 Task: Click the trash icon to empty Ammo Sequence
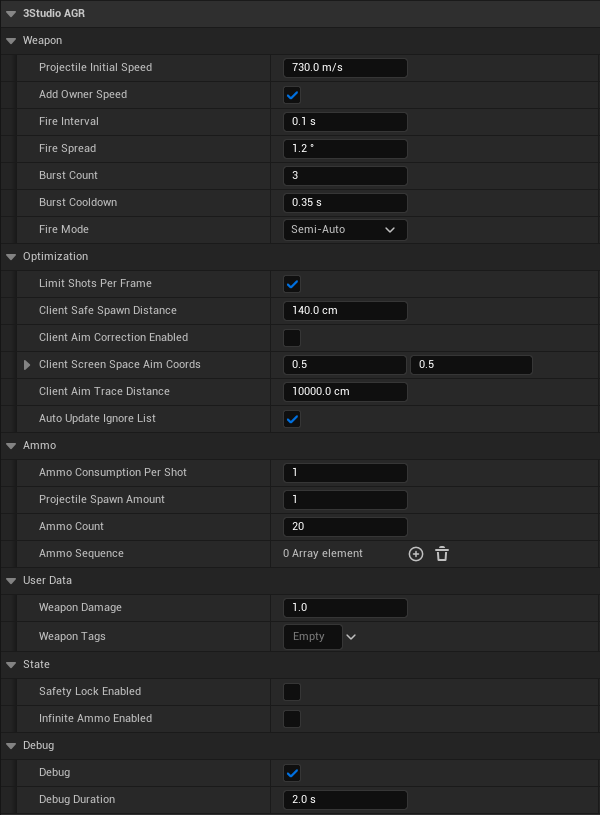click(x=441, y=553)
